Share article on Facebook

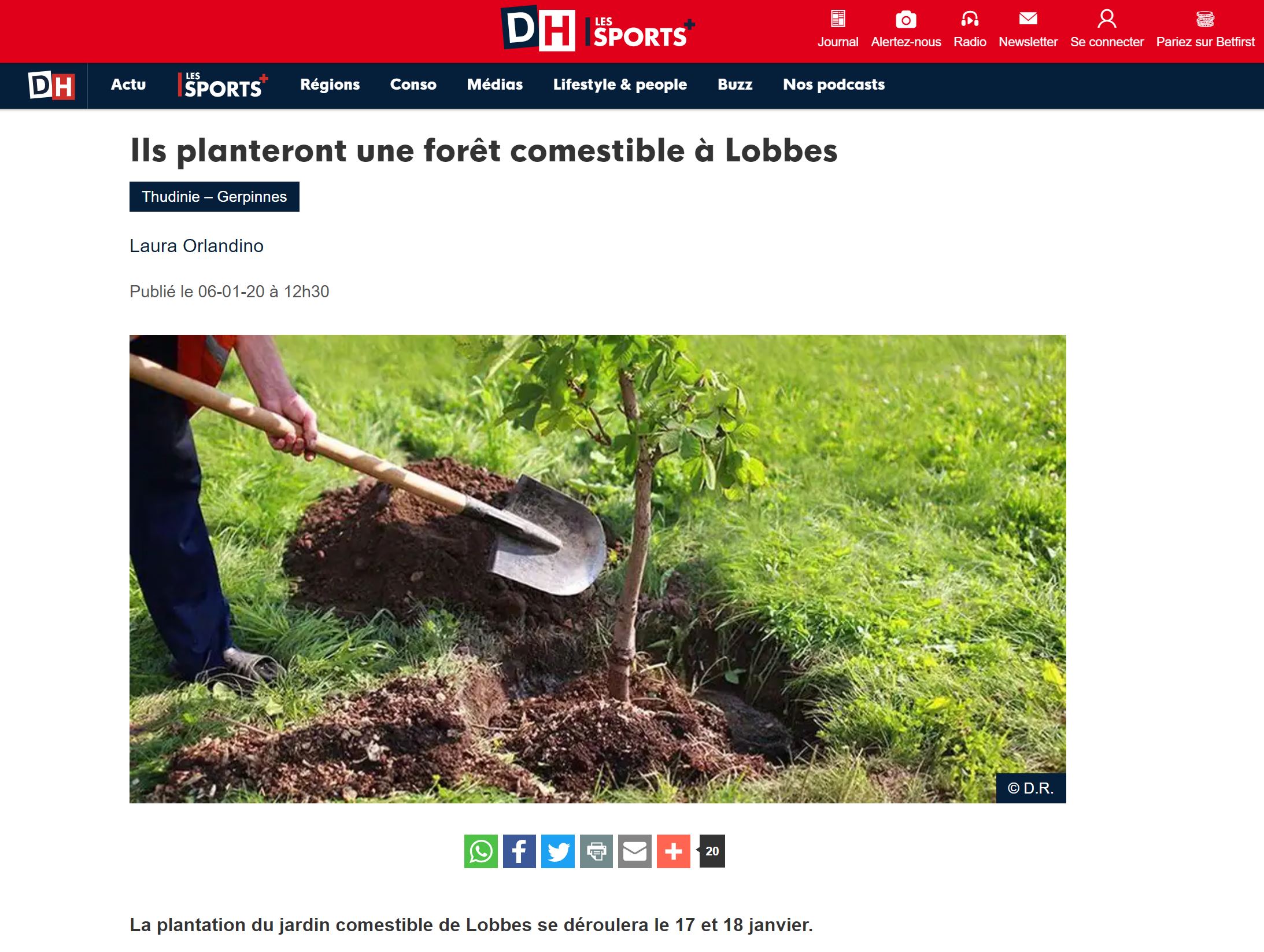(519, 851)
